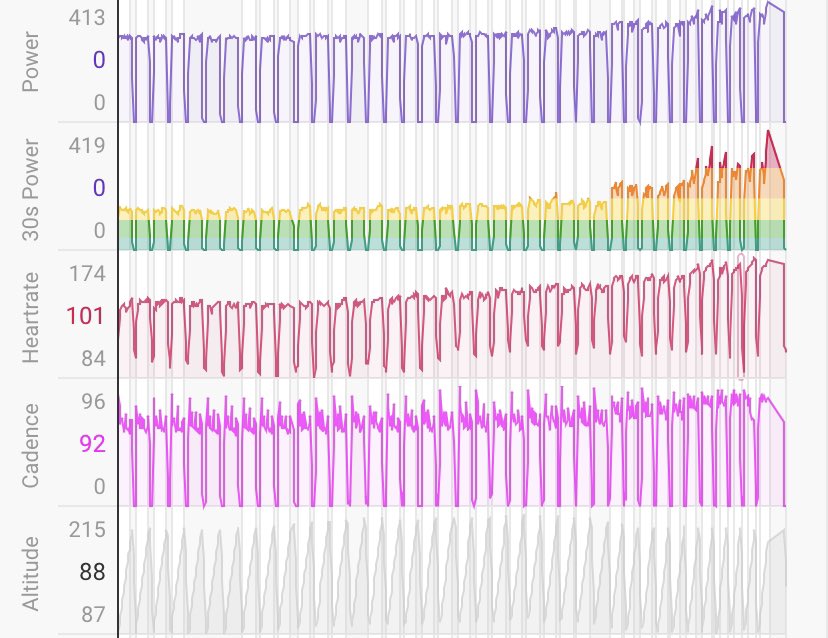Click the current altitude value 88

coord(93,572)
